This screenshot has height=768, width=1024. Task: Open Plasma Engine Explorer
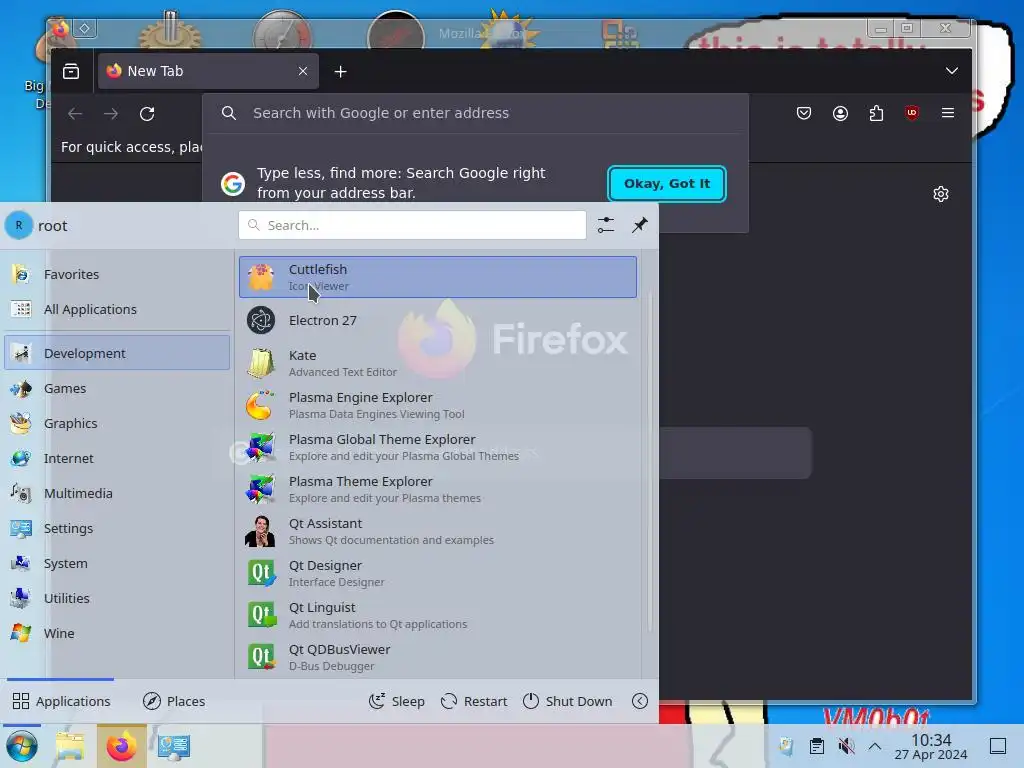[x=438, y=405]
